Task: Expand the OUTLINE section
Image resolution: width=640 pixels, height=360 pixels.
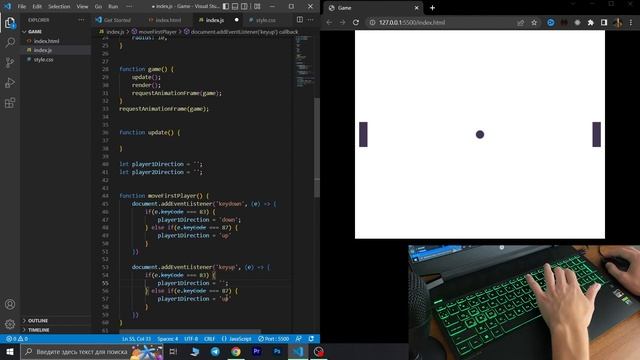Action: pyautogui.click(x=38, y=321)
